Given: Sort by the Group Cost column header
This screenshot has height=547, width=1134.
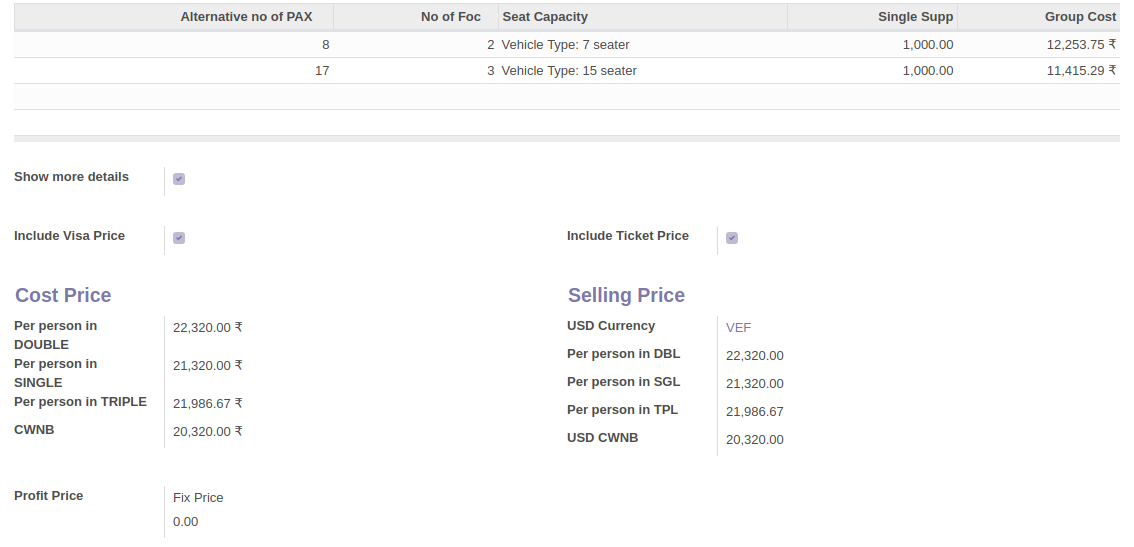Looking at the screenshot, I should [1080, 17].
